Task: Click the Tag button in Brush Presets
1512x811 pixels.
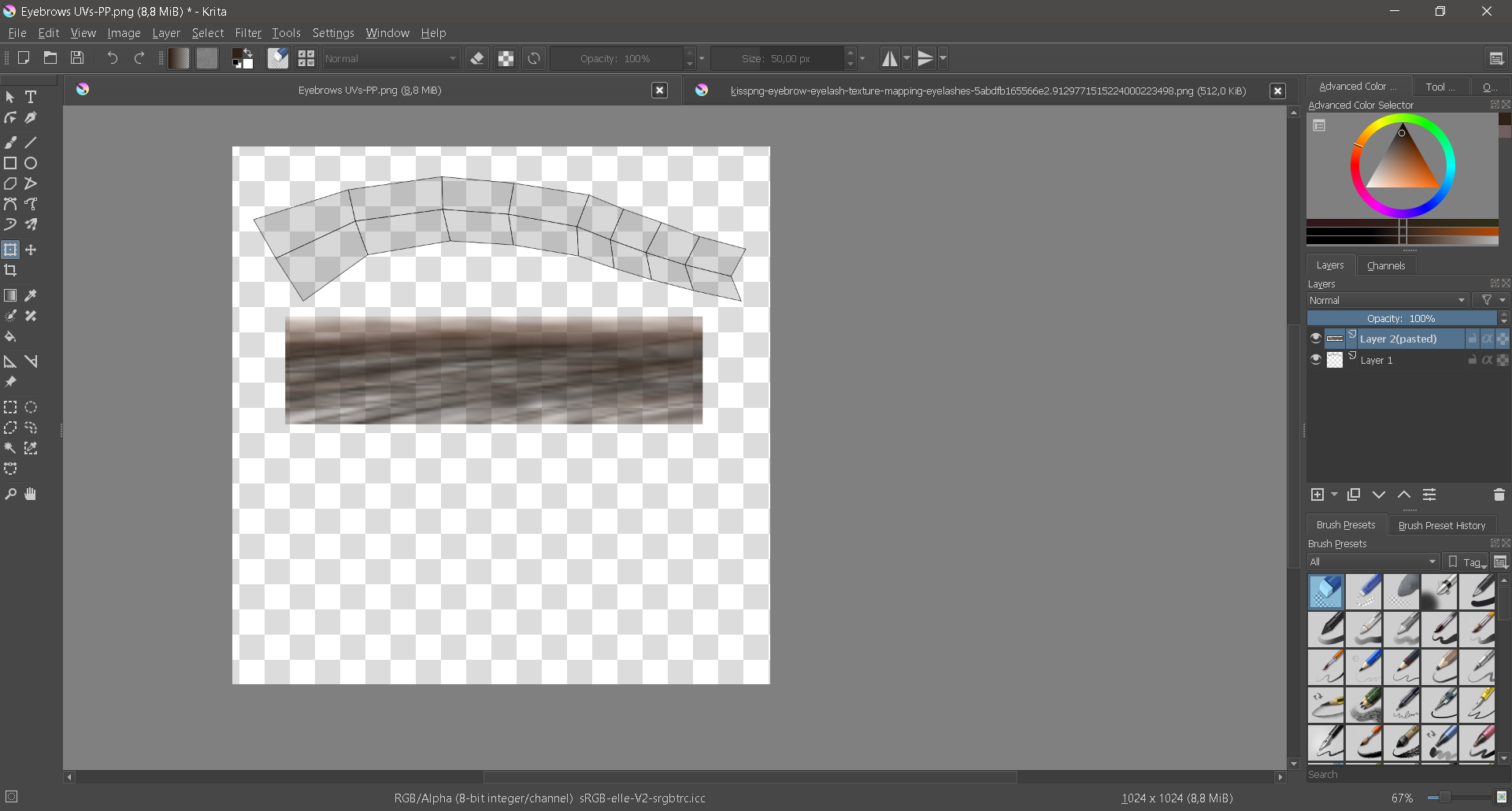Action: click(x=1468, y=561)
